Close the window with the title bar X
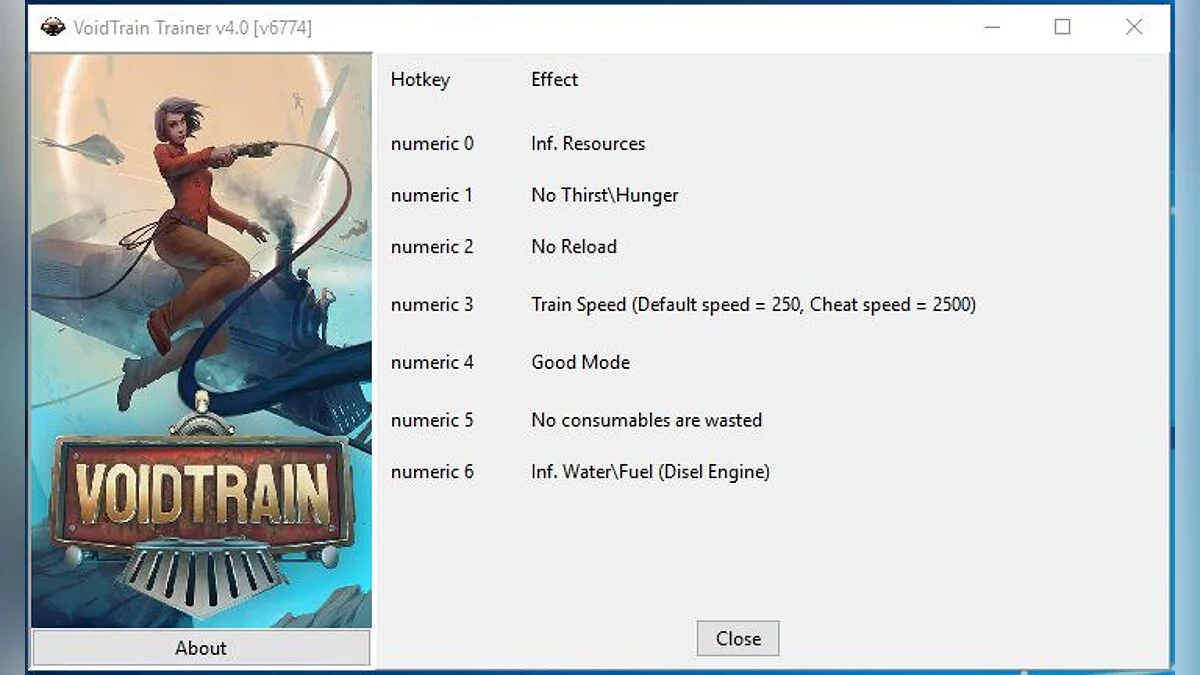Screen dimensions: 1200x675 pyautogui.click(x=1133, y=28)
